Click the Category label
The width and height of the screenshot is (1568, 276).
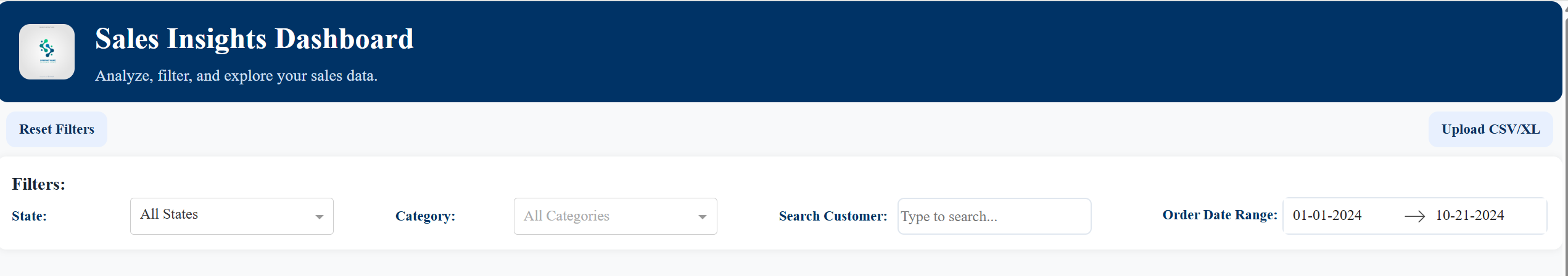click(425, 216)
